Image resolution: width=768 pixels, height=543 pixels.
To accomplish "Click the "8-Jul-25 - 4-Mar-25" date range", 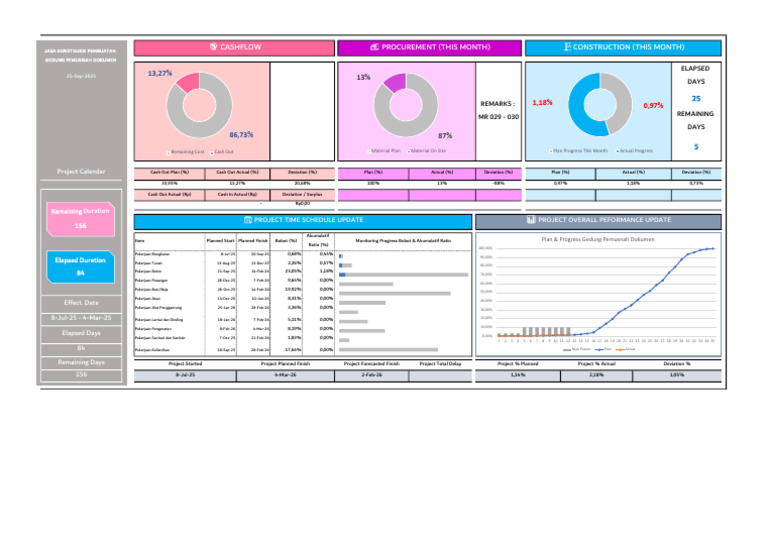I will 81,318.
